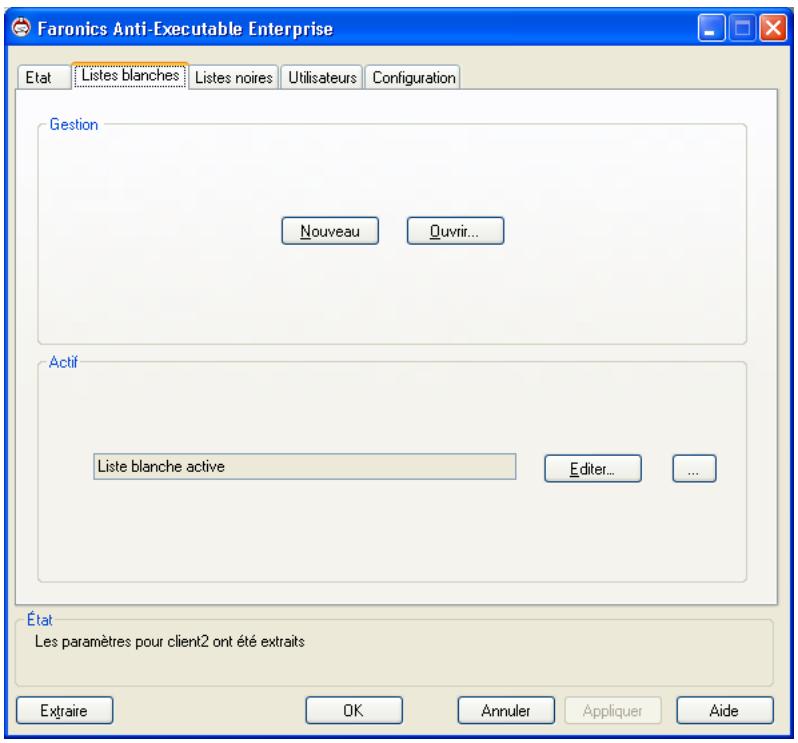
Task: Select the Listes blanches tab
Action: tap(130, 75)
